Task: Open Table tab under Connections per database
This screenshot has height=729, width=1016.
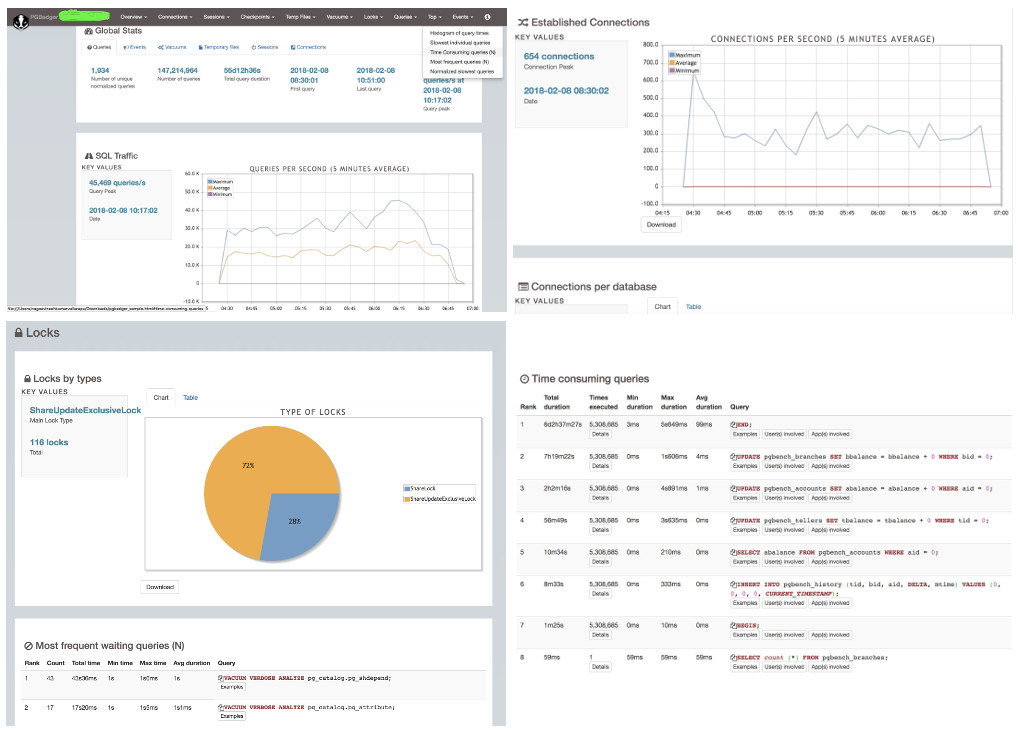Action: point(693,307)
